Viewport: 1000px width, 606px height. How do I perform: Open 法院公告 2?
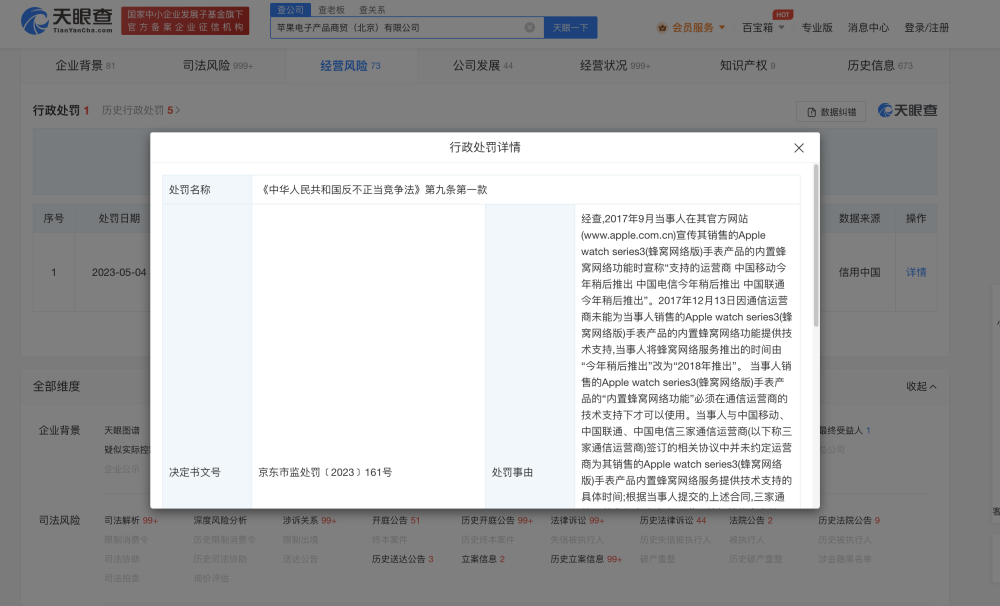(x=751, y=521)
